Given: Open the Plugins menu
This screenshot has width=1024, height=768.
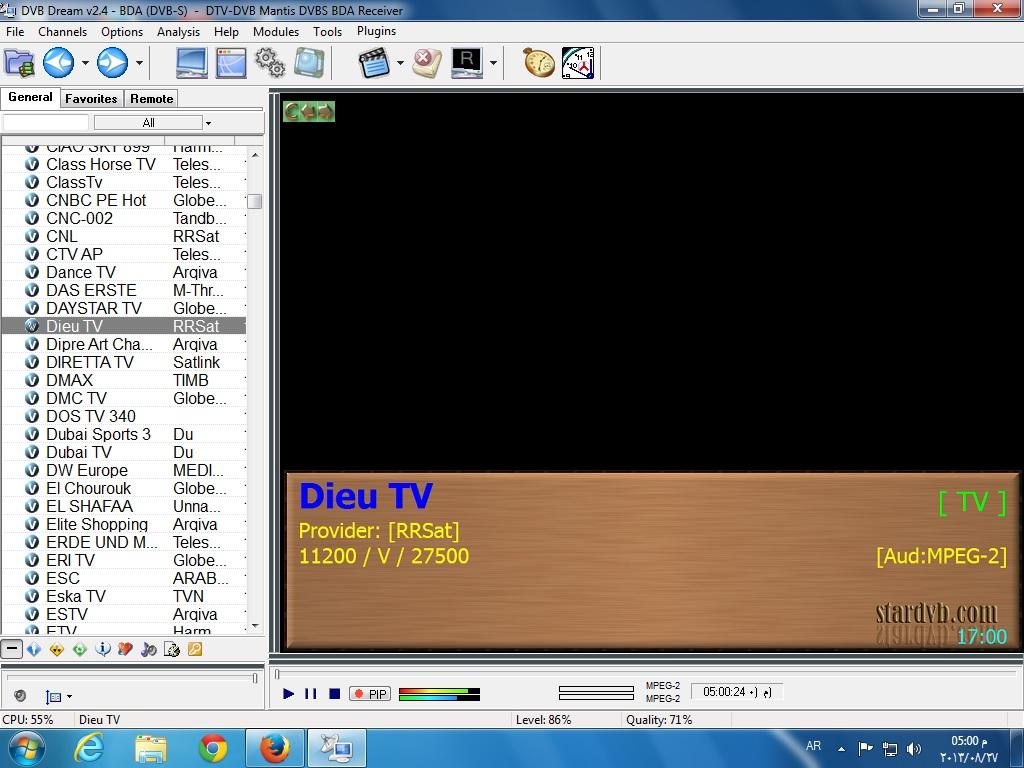Looking at the screenshot, I should [x=376, y=31].
